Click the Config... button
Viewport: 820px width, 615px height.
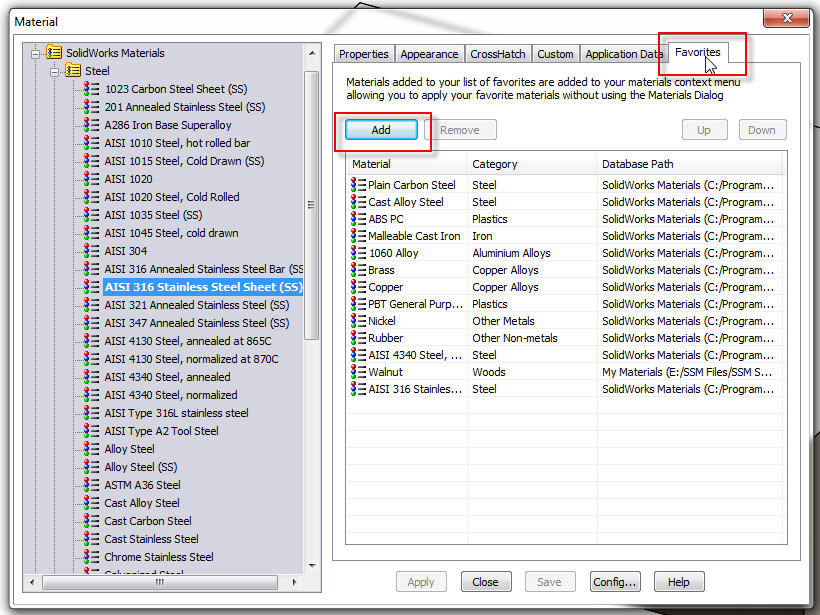click(x=614, y=582)
